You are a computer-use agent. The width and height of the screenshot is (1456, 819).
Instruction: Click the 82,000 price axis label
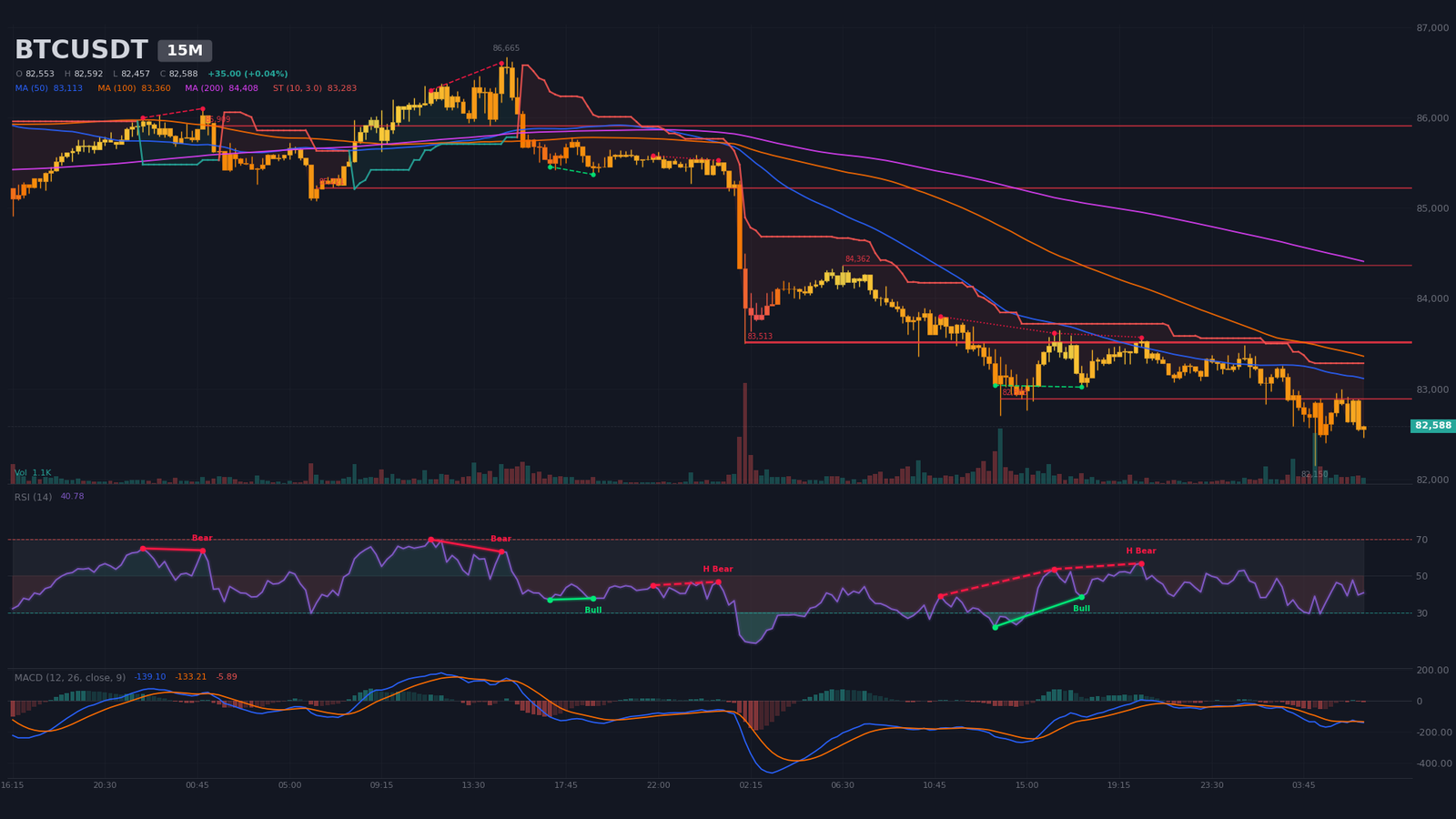[x=1432, y=480]
